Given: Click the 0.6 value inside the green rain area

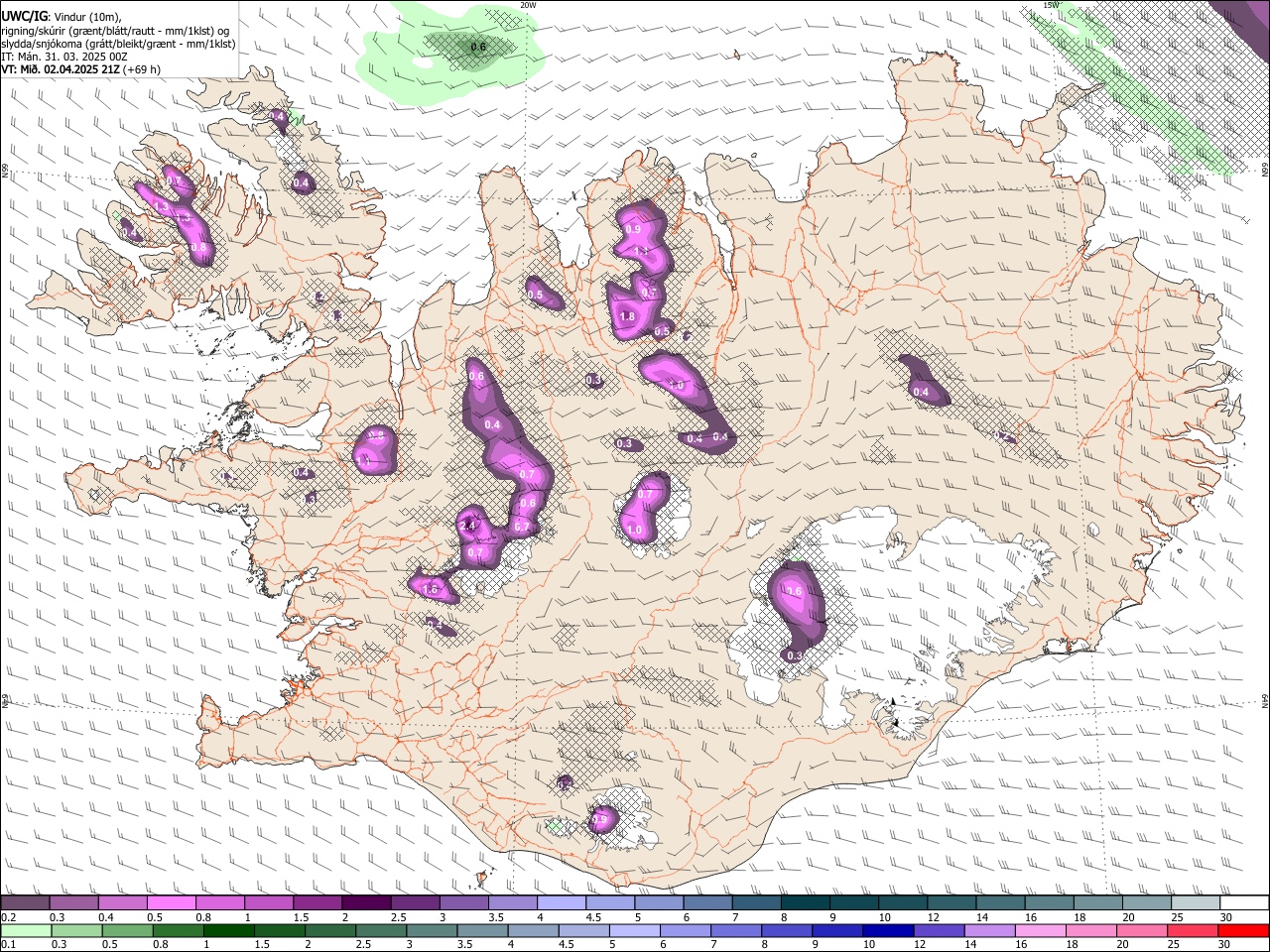Looking at the screenshot, I should 478,47.
